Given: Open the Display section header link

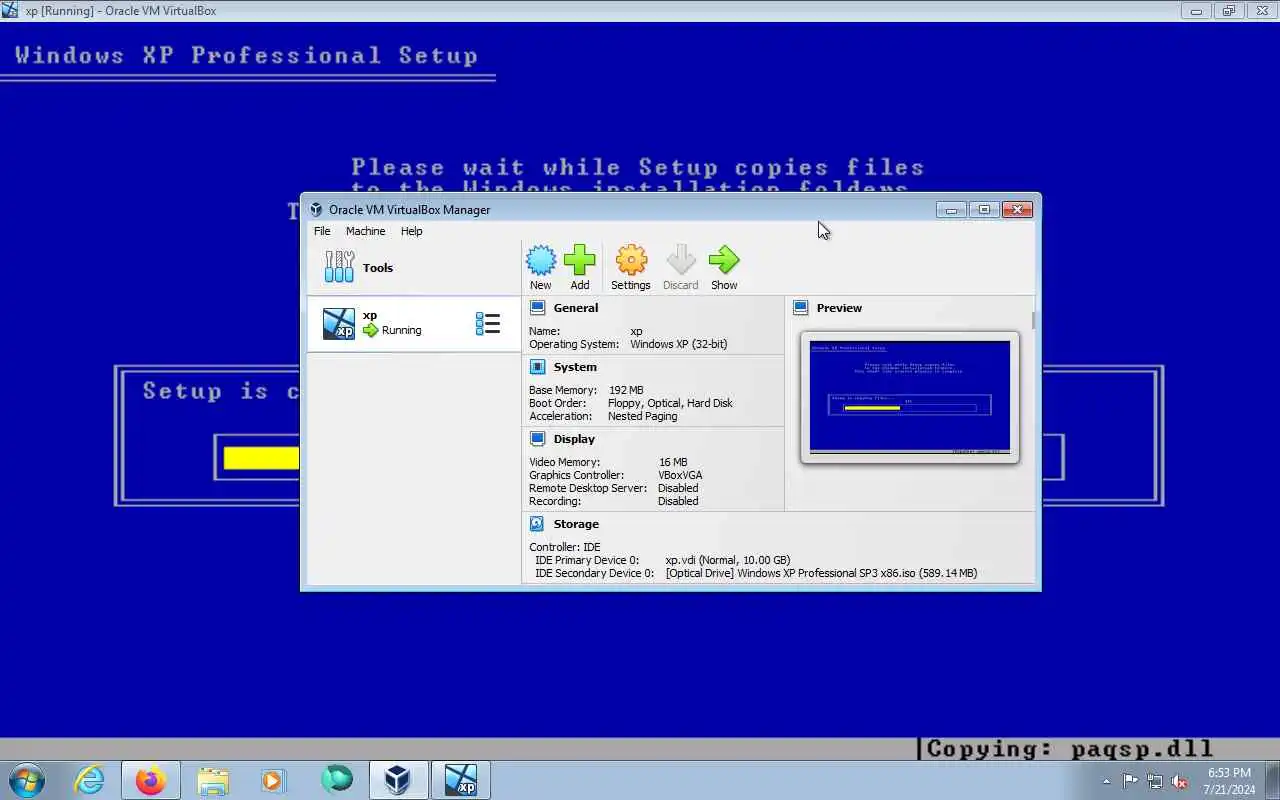Looking at the screenshot, I should [x=574, y=439].
